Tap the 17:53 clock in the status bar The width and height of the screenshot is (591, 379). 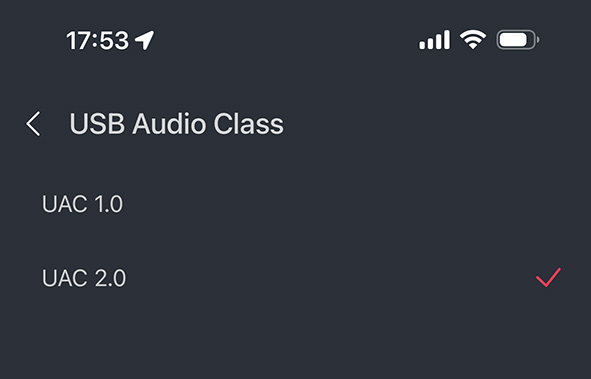[x=98, y=40]
